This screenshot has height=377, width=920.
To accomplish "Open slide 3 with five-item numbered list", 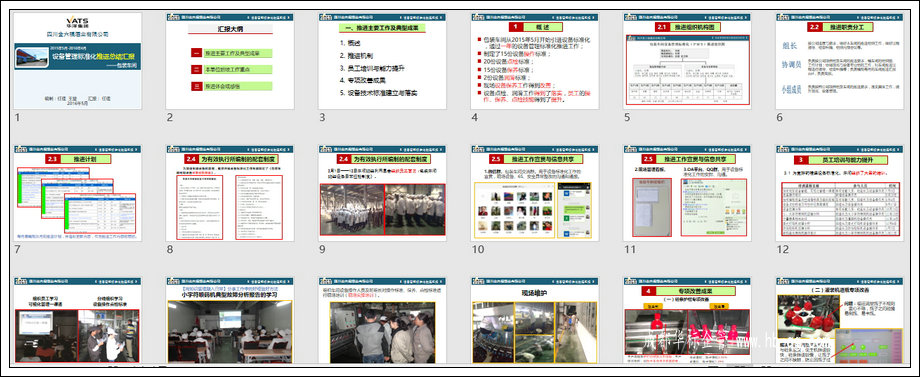I will point(382,61).
